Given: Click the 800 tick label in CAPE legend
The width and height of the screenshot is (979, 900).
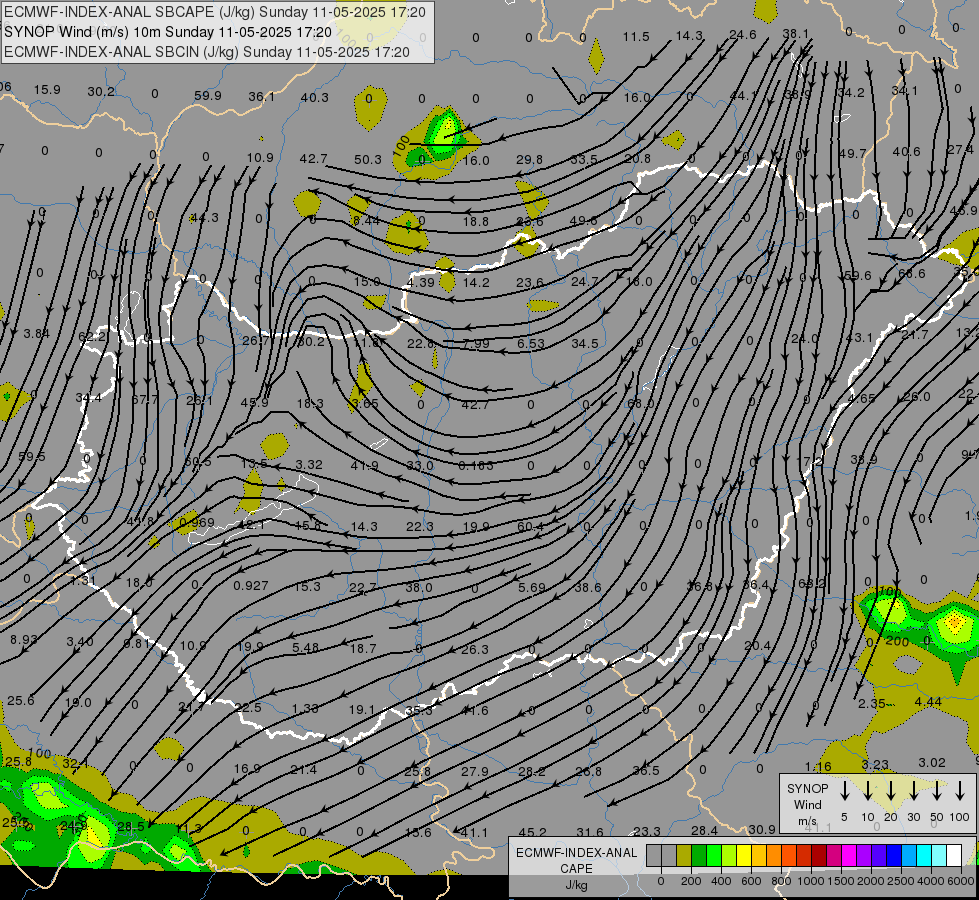Looking at the screenshot, I should pyautogui.click(x=781, y=881).
